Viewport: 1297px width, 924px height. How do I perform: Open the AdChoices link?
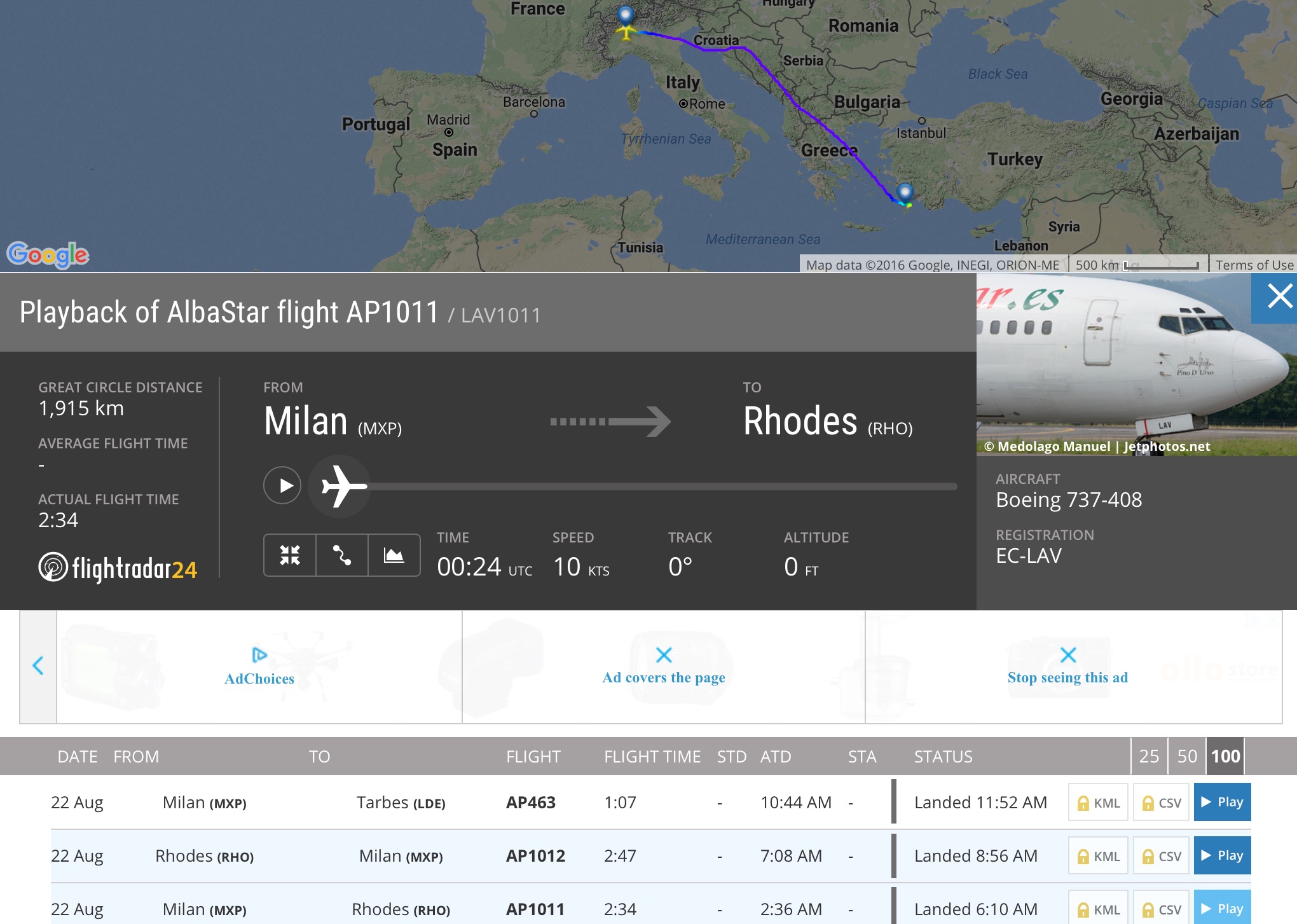coord(259,667)
